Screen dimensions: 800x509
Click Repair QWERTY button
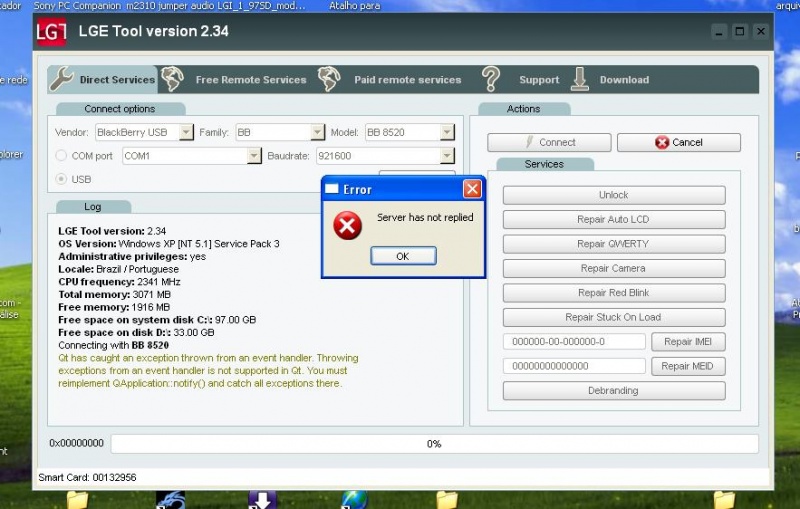coord(614,244)
